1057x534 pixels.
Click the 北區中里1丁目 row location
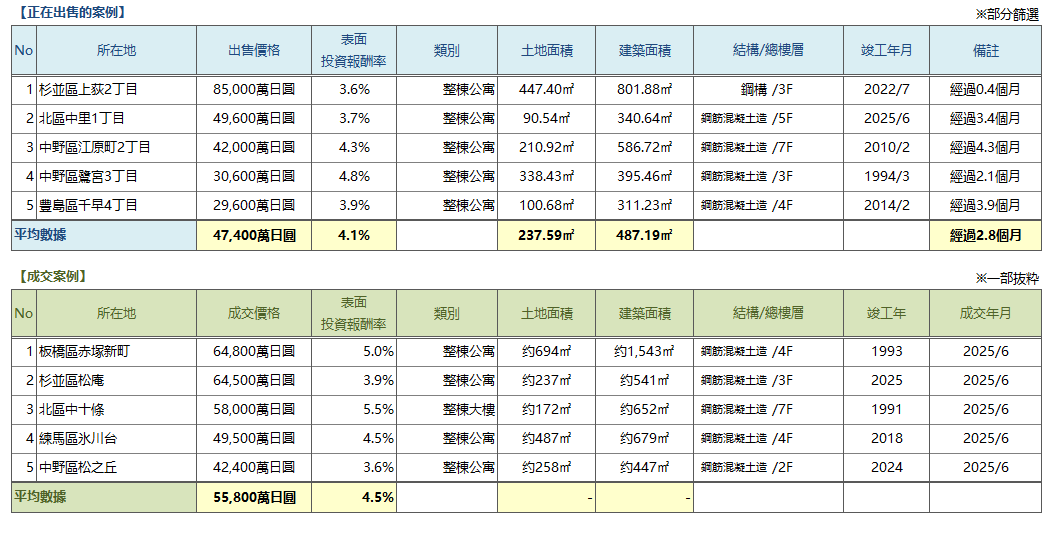[x=81, y=118]
